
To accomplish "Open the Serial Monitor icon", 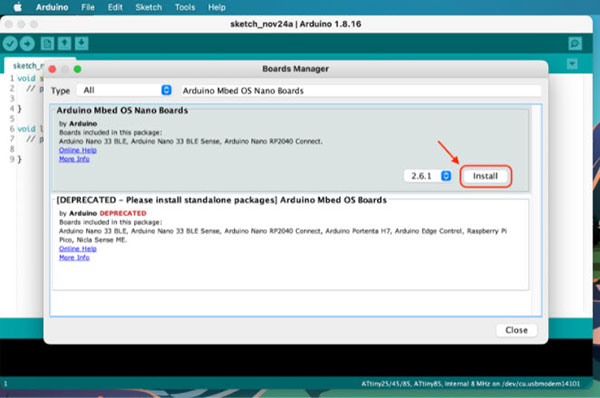I will click(x=575, y=44).
